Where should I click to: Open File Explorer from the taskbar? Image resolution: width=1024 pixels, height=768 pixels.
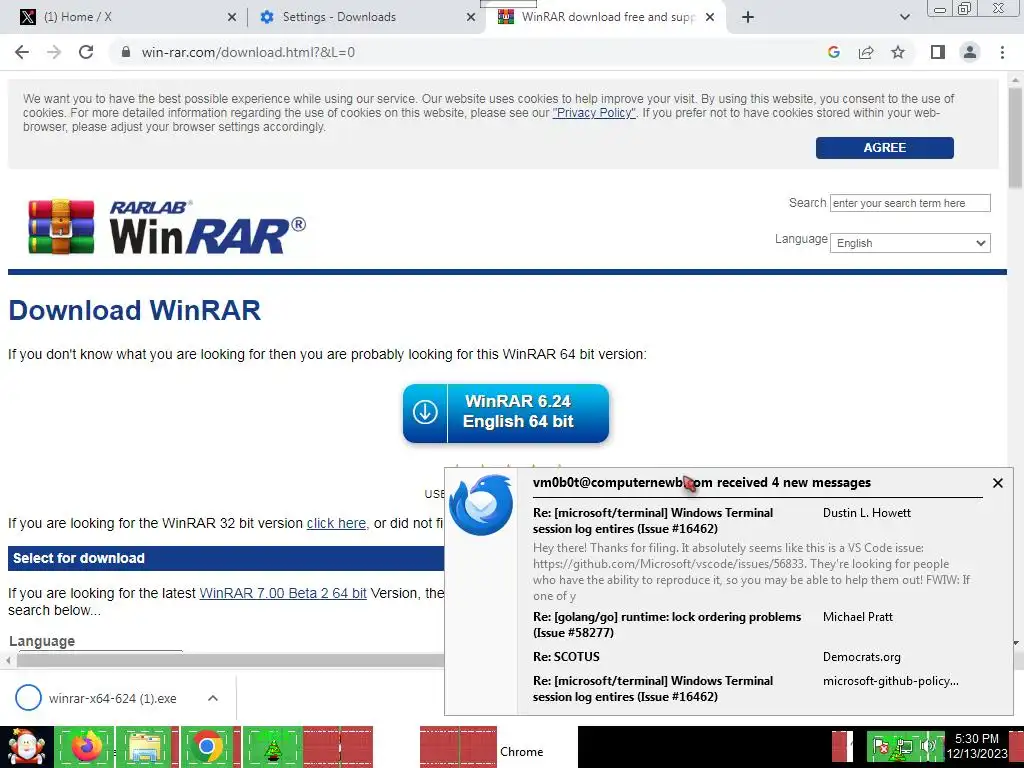146,747
